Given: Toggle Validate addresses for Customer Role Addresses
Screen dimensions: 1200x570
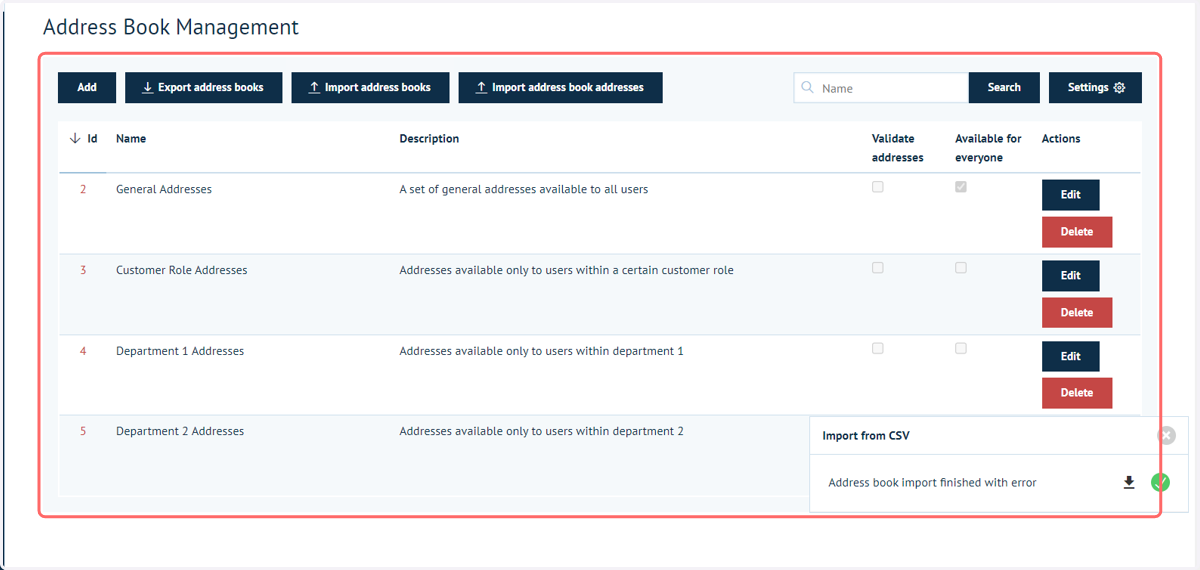Looking at the screenshot, I should (878, 268).
